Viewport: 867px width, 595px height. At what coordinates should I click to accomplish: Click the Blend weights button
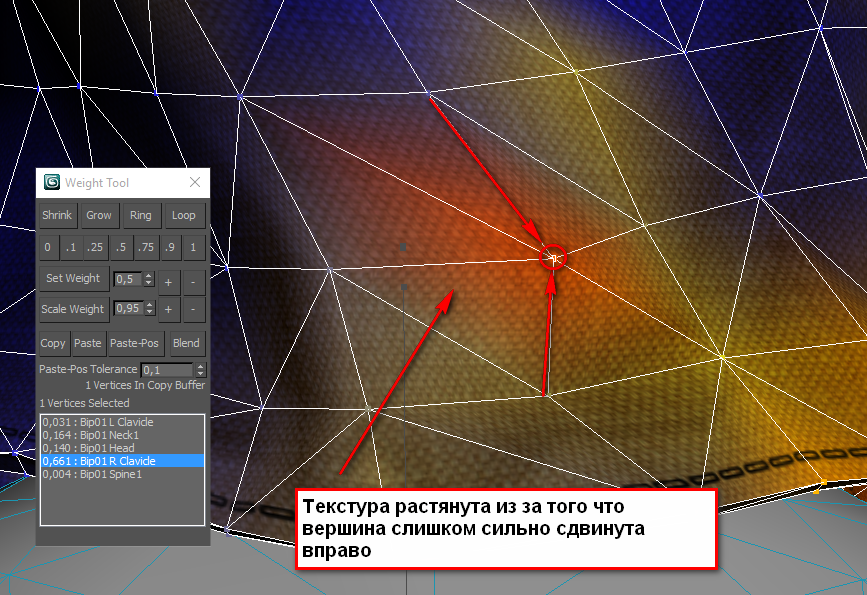point(186,343)
